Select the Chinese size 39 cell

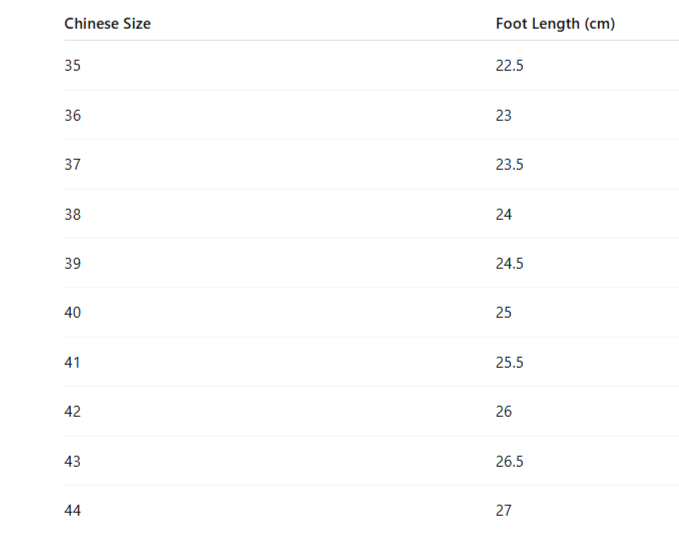[x=72, y=263]
